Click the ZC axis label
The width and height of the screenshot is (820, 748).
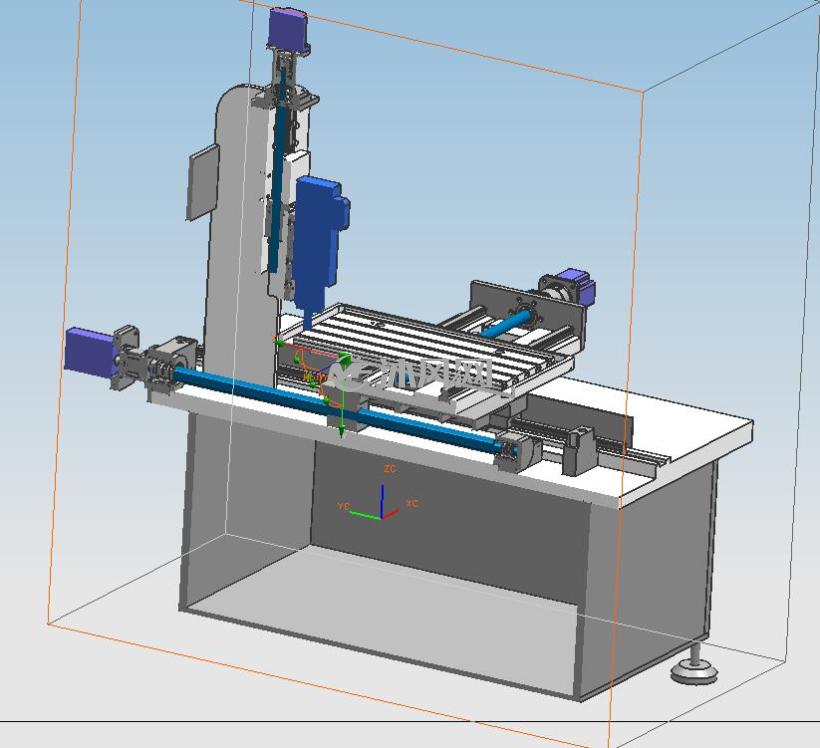(x=390, y=469)
